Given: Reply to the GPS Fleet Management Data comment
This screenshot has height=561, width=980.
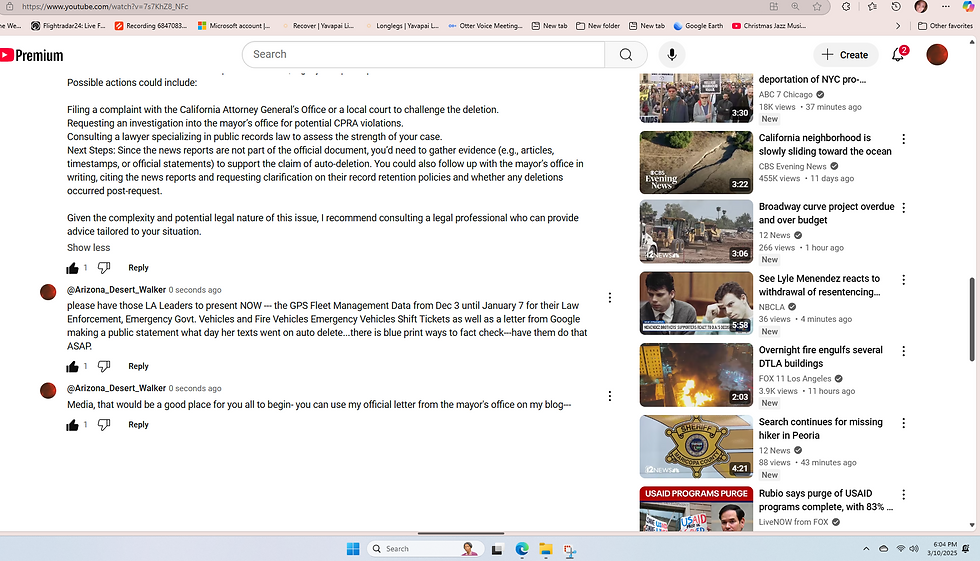Looking at the screenshot, I should pyautogui.click(x=138, y=366).
